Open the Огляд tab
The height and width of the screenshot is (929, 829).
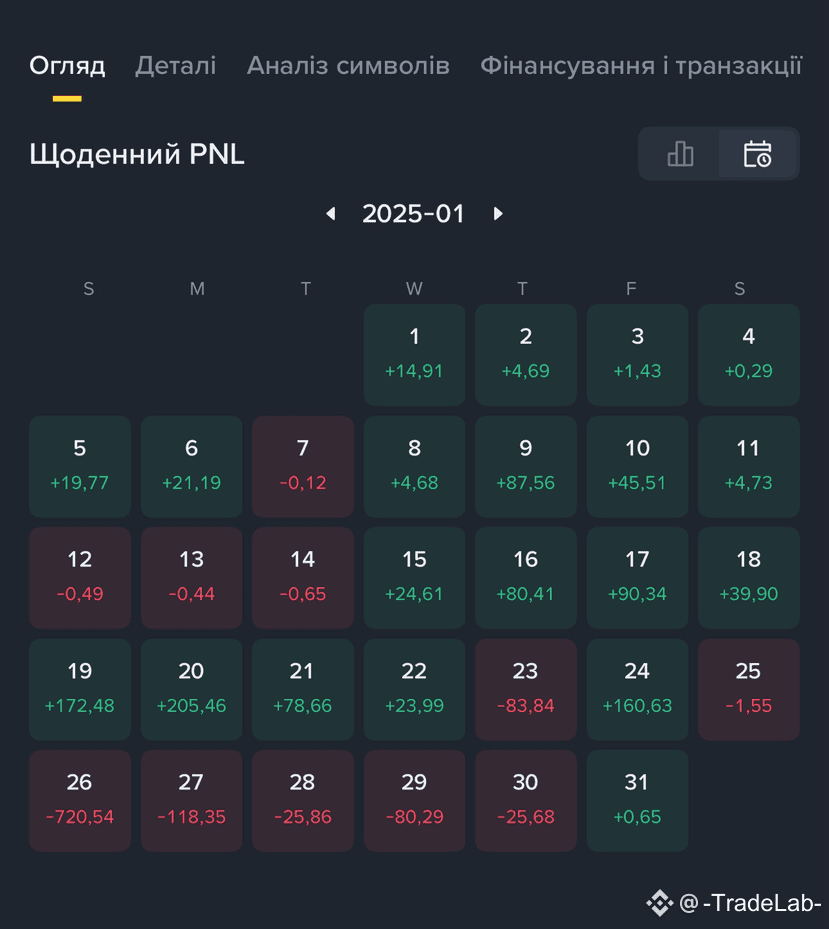(x=67, y=66)
